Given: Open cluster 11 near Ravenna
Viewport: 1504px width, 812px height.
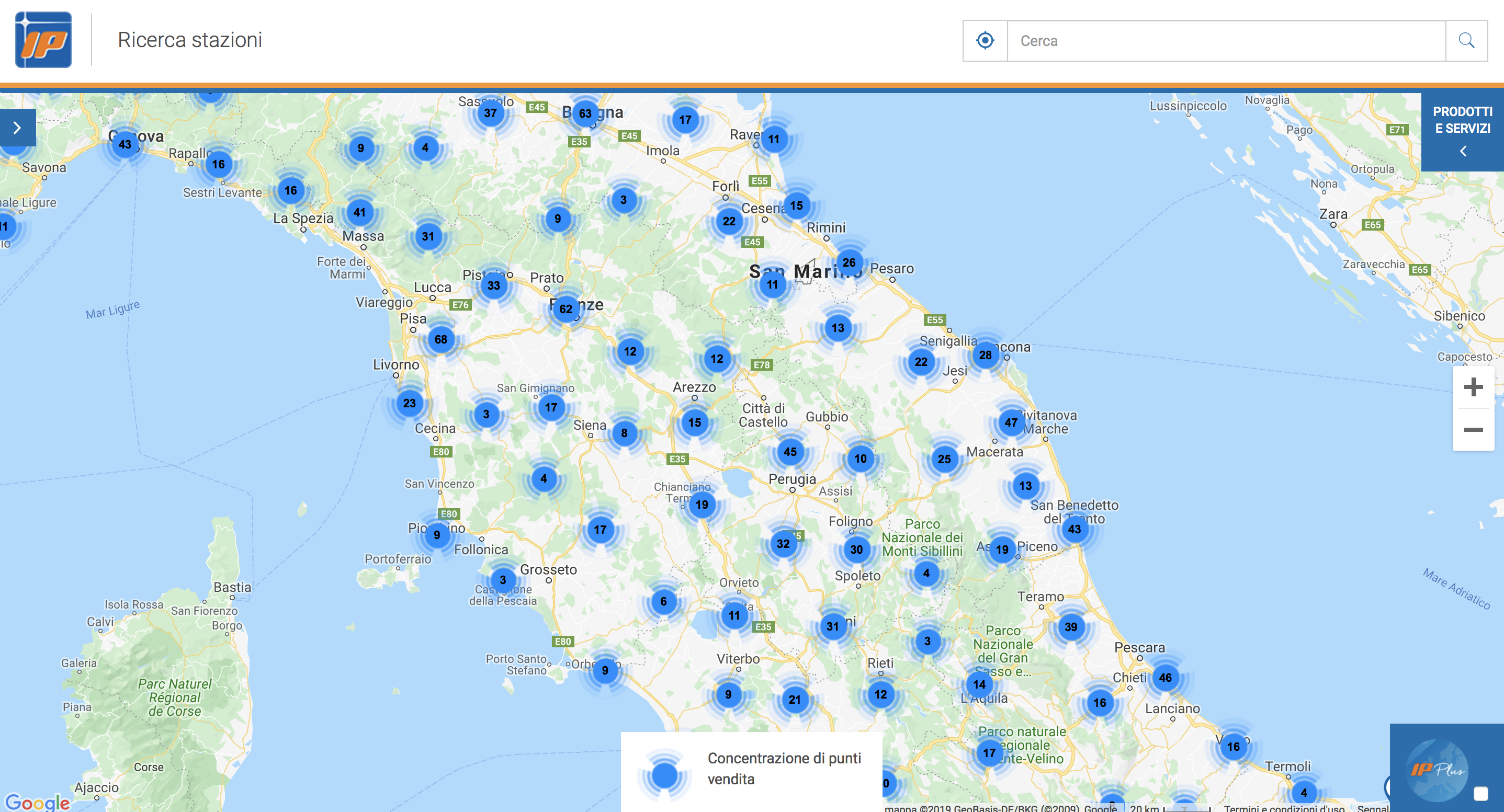Looking at the screenshot, I should pos(774,139).
